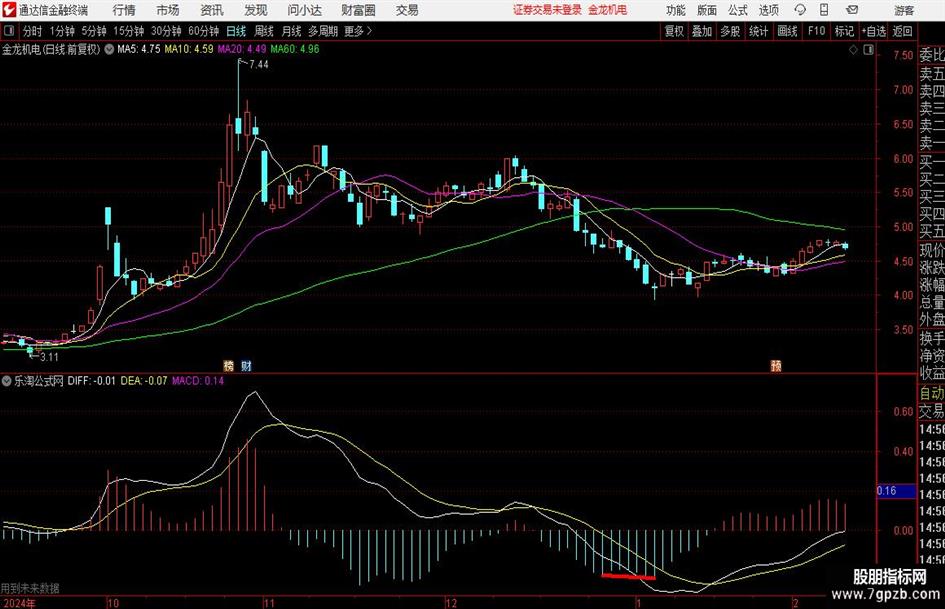The height and width of the screenshot is (609, 945).
Task: Switch to 1分钟 period
Action: [62, 31]
